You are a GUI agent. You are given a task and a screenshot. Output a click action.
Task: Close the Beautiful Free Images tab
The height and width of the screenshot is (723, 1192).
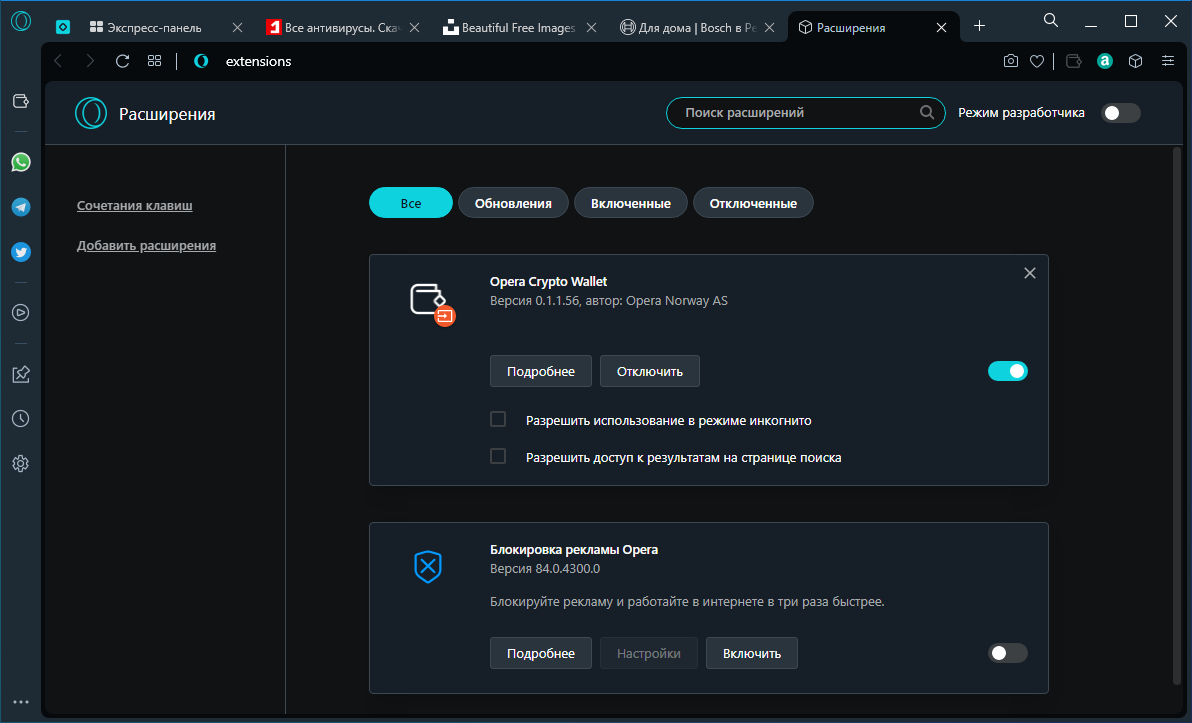(591, 27)
